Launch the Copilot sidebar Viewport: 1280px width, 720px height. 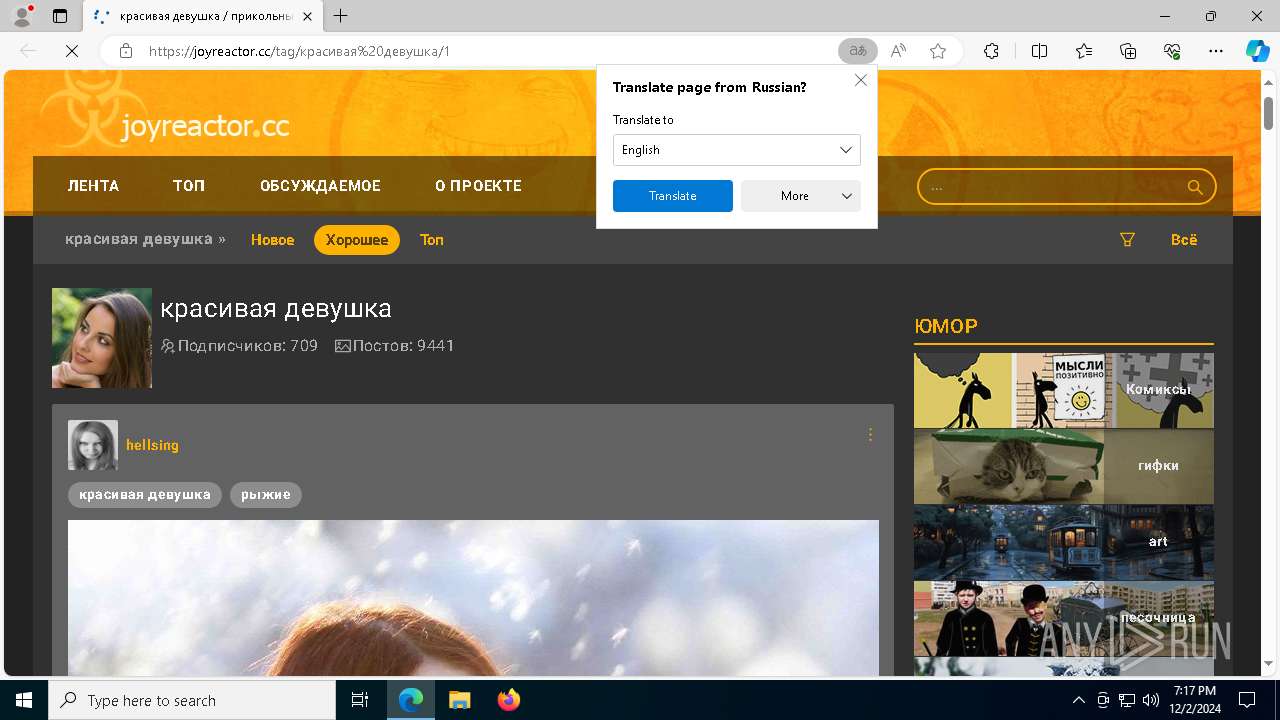tap(1257, 51)
